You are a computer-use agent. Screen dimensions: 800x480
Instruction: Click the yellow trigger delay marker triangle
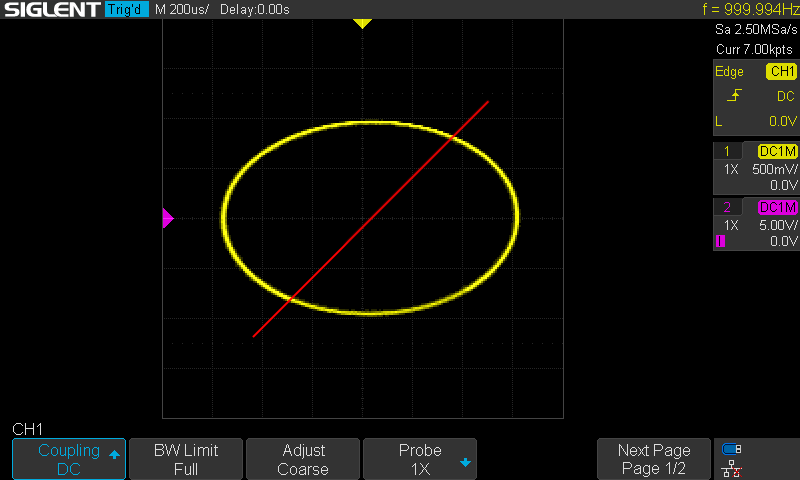pyautogui.click(x=362, y=23)
